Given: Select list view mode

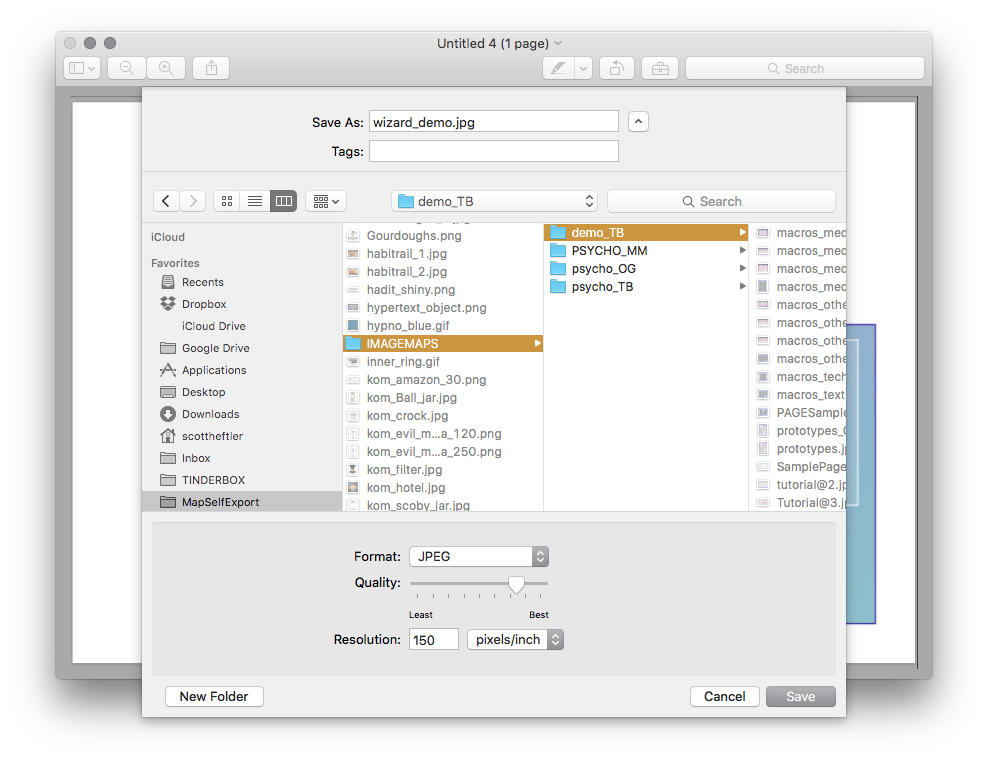Looking at the screenshot, I should point(255,200).
